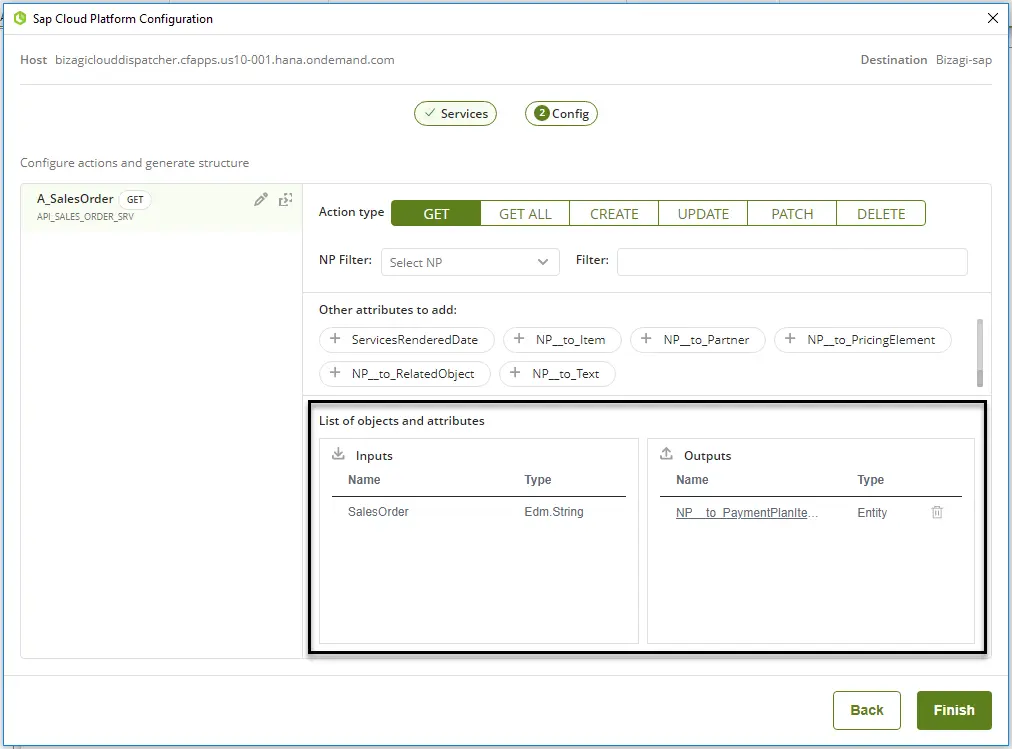The width and height of the screenshot is (1012, 749).
Task: Close the Sap Cloud Platform Configuration dialog
Action: pyautogui.click(x=993, y=18)
